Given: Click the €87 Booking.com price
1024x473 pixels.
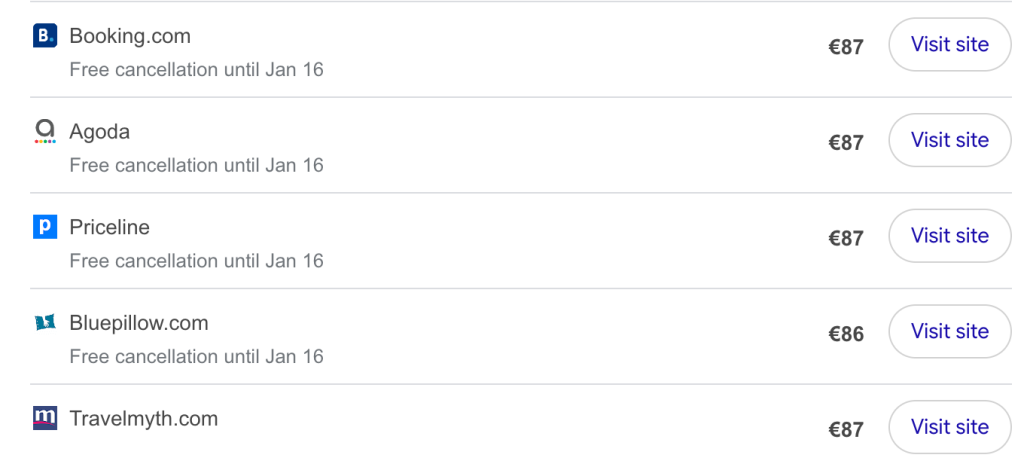Looking at the screenshot, I should [846, 47].
